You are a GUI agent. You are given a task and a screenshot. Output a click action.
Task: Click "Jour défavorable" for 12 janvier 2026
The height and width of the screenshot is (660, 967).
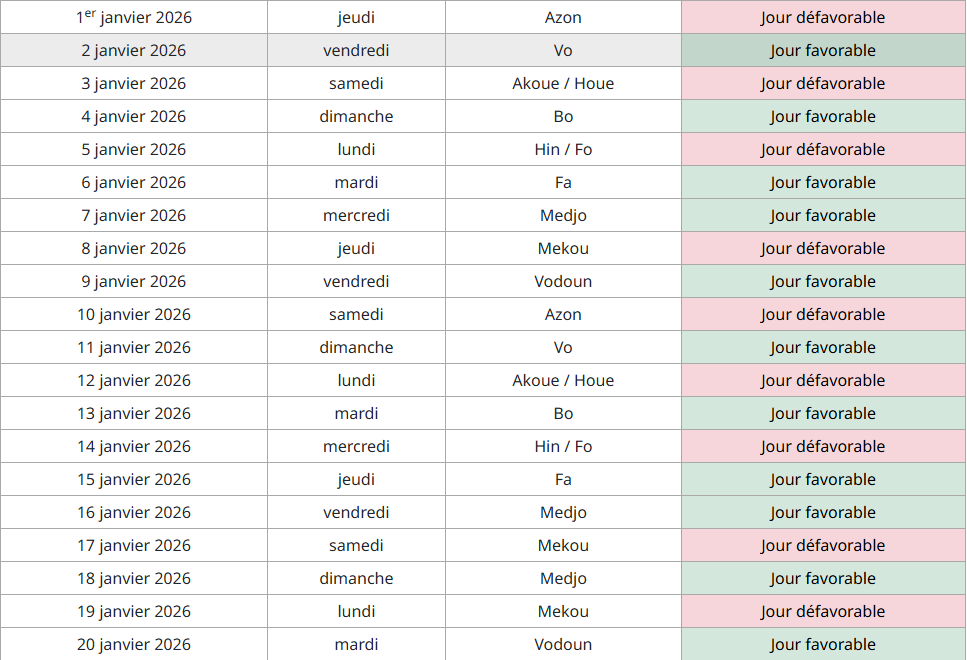coord(822,381)
